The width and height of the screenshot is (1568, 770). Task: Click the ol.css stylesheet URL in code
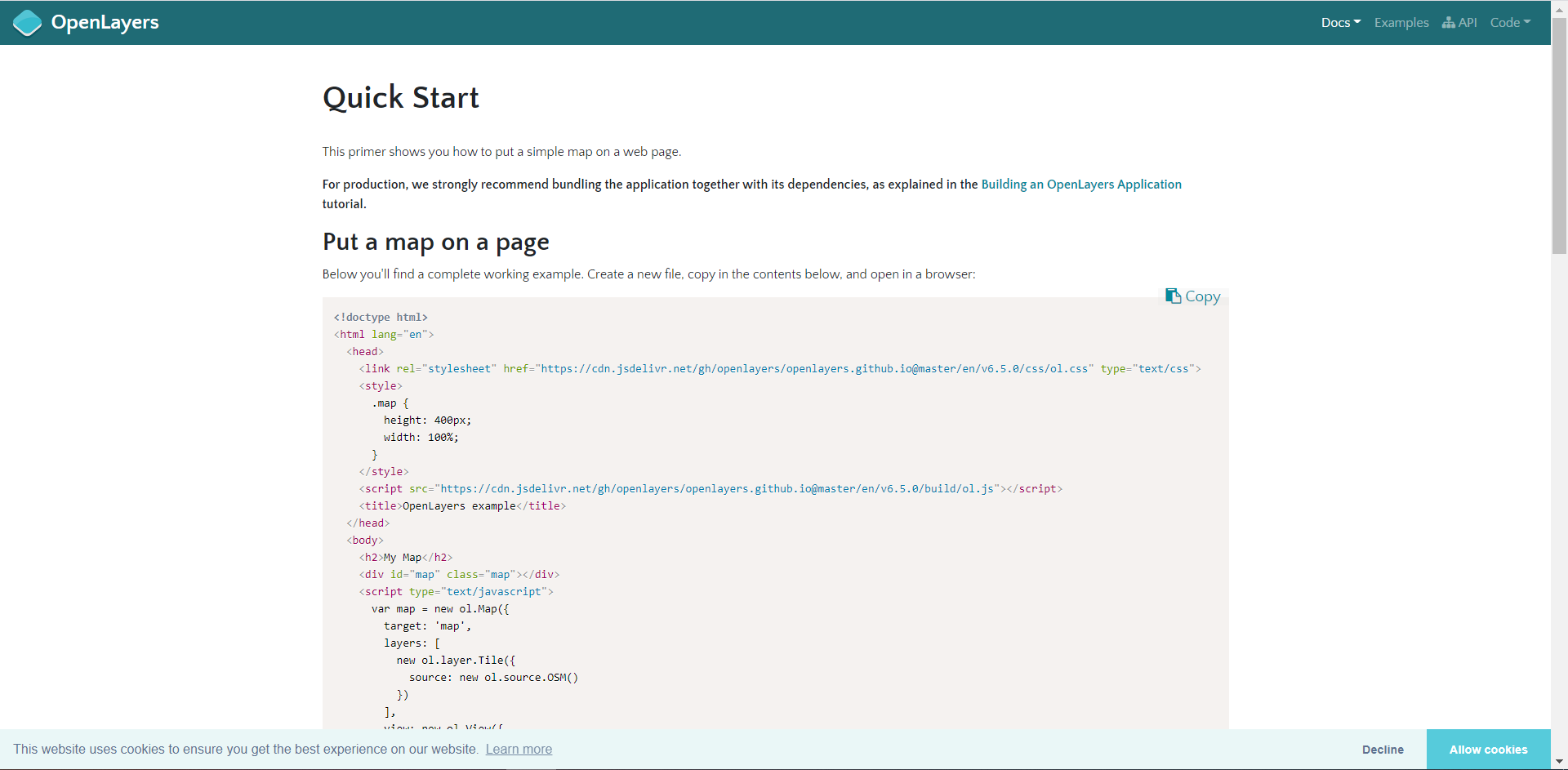pyautogui.click(x=814, y=368)
